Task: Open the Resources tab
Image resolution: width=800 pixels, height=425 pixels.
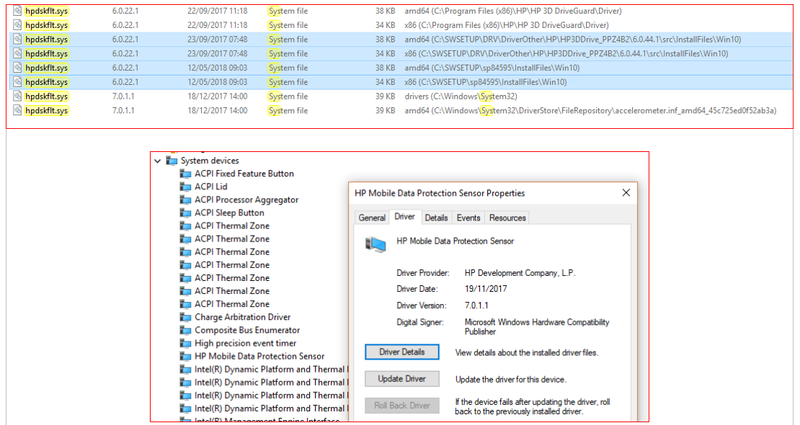Action: pyautogui.click(x=507, y=217)
